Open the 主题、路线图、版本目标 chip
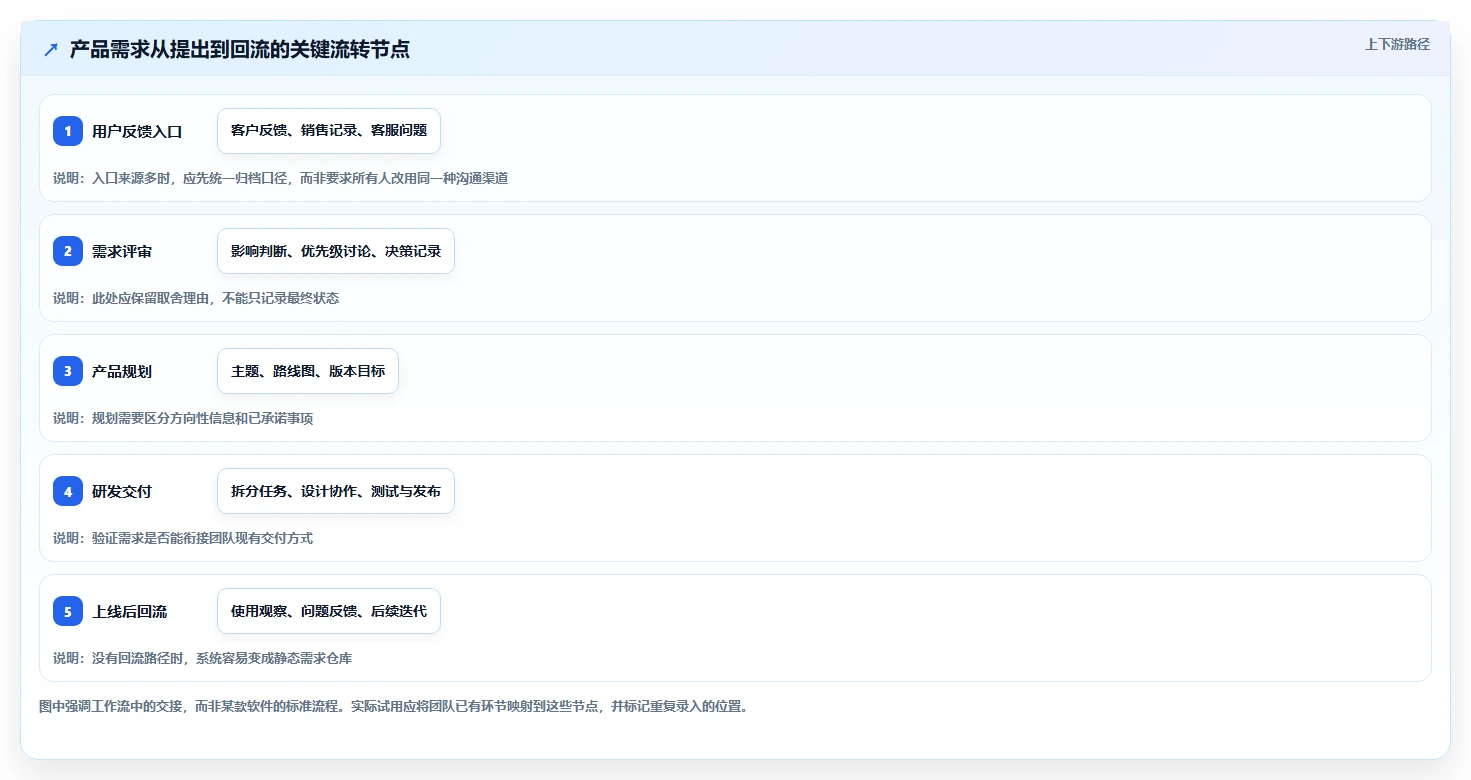Viewport: 1471px width, 780px height. point(308,371)
